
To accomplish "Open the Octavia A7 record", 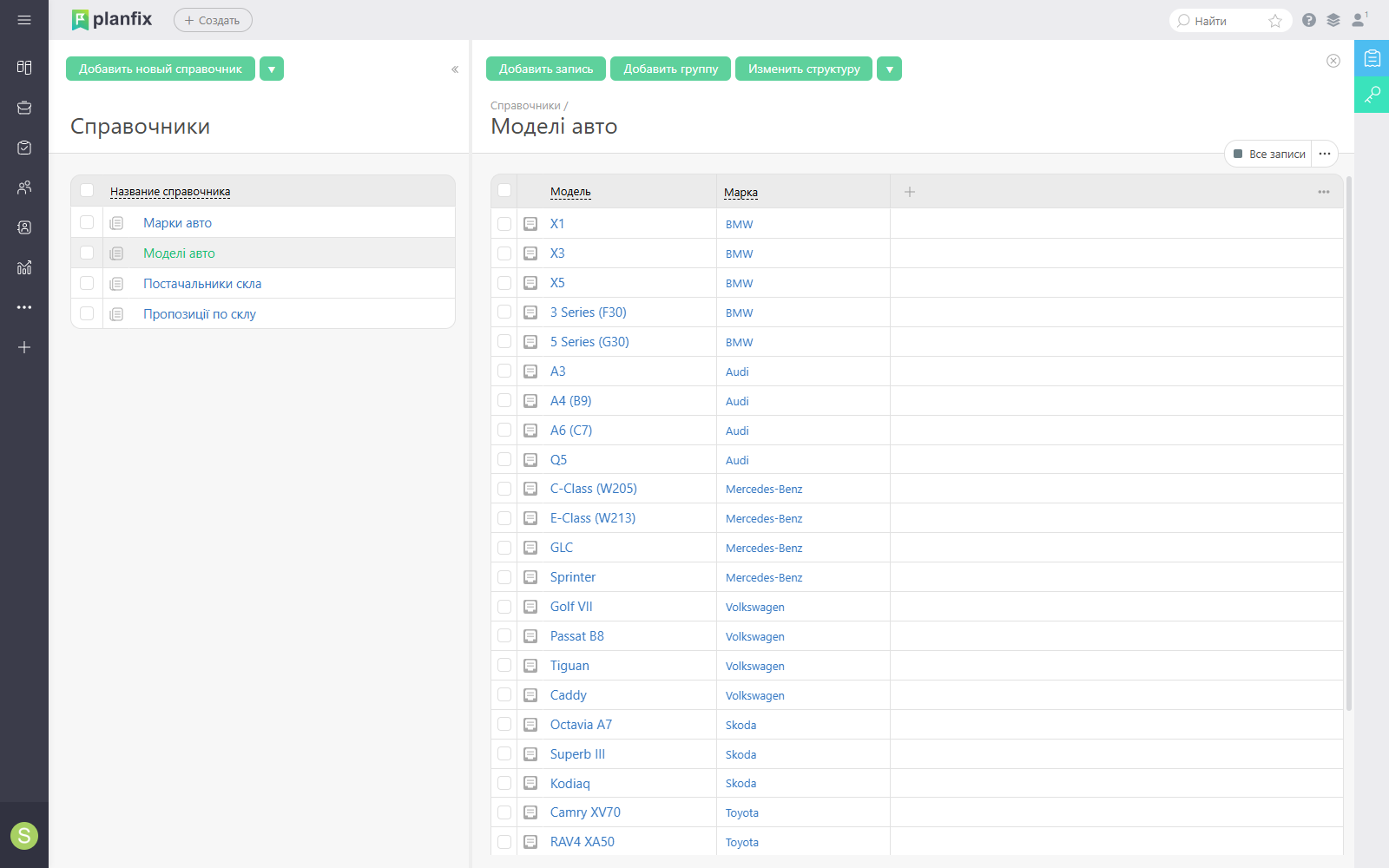I will pos(581,725).
